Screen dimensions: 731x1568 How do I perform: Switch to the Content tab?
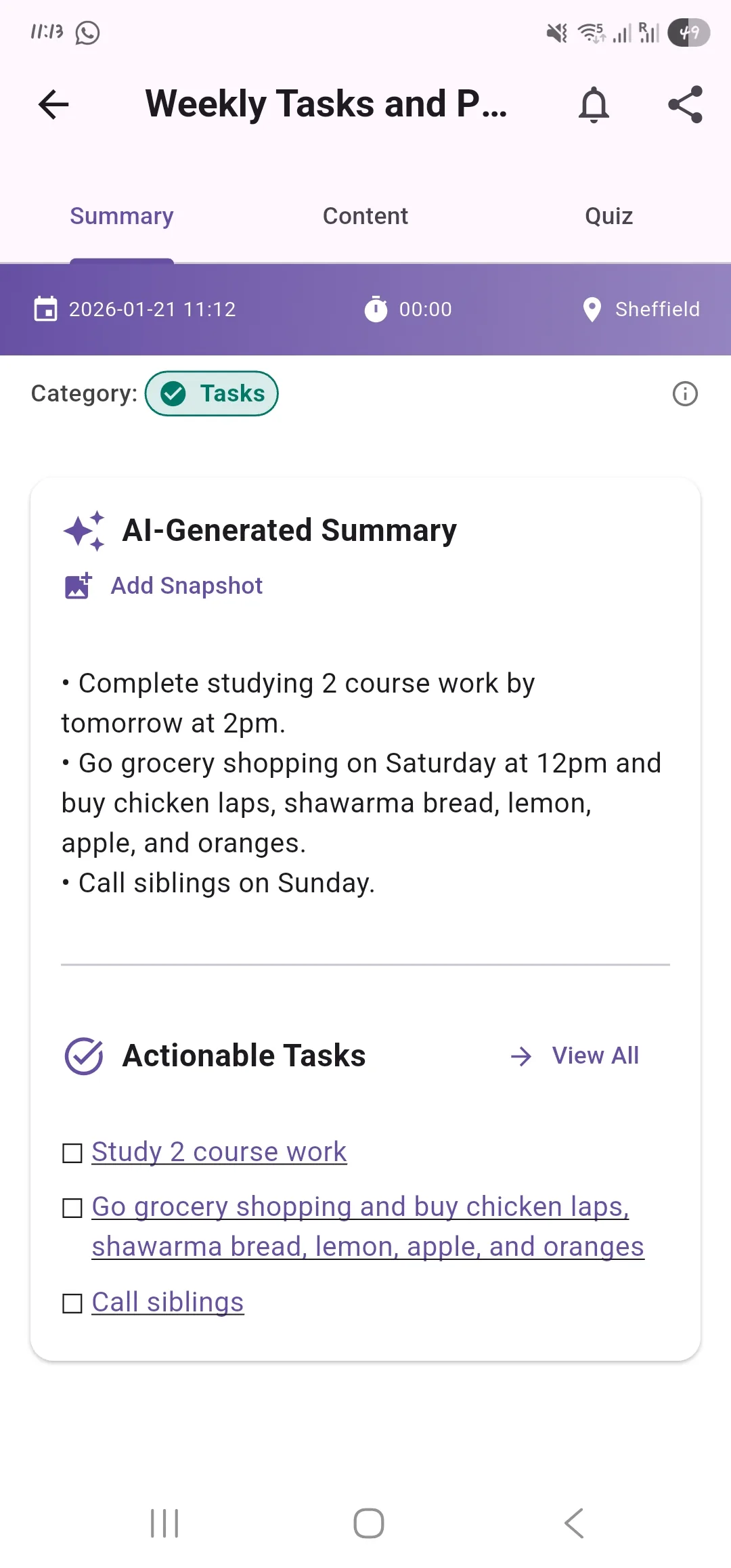click(x=365, y=215)
